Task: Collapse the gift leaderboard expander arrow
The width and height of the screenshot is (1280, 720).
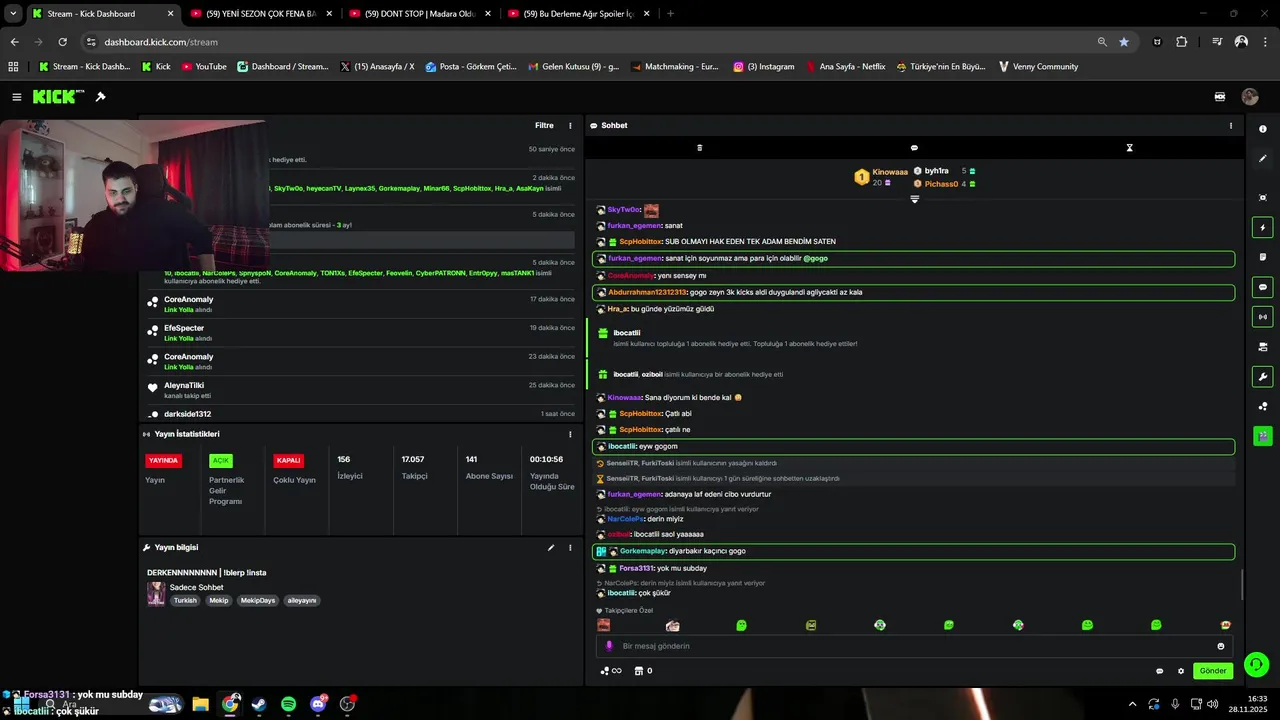Action: (914, 199)
